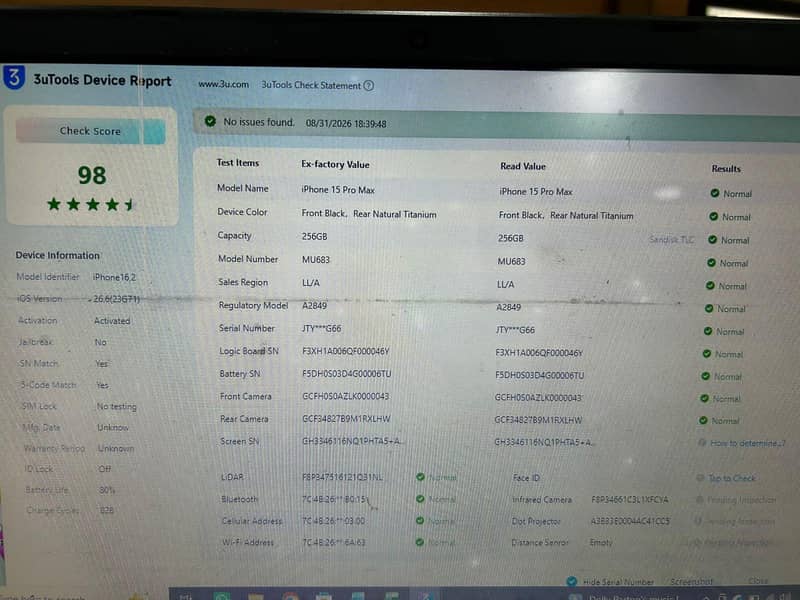Click Read Value of Front Camera serial
Image resolution: width=800 pixels, height=600 pixels.
tap(538, 397)
